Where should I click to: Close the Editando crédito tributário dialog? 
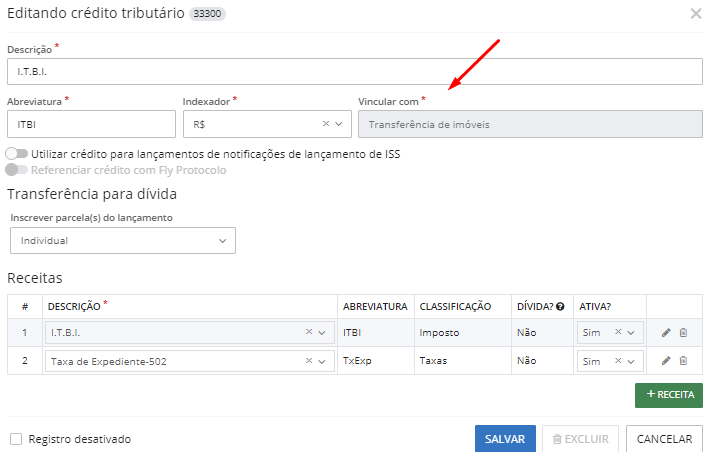pyautogui.click(x=696, y=14)
